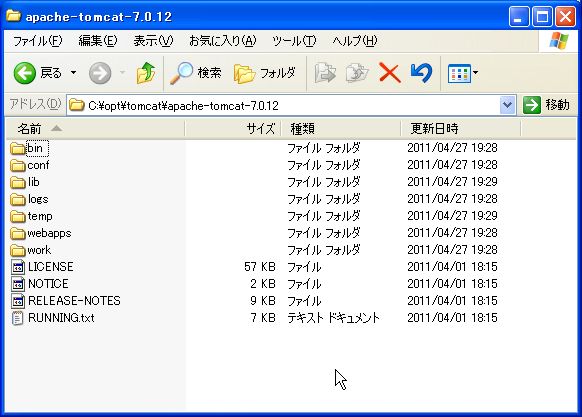
Task: Click the blue Undo arrow icon
Action: 422,73
